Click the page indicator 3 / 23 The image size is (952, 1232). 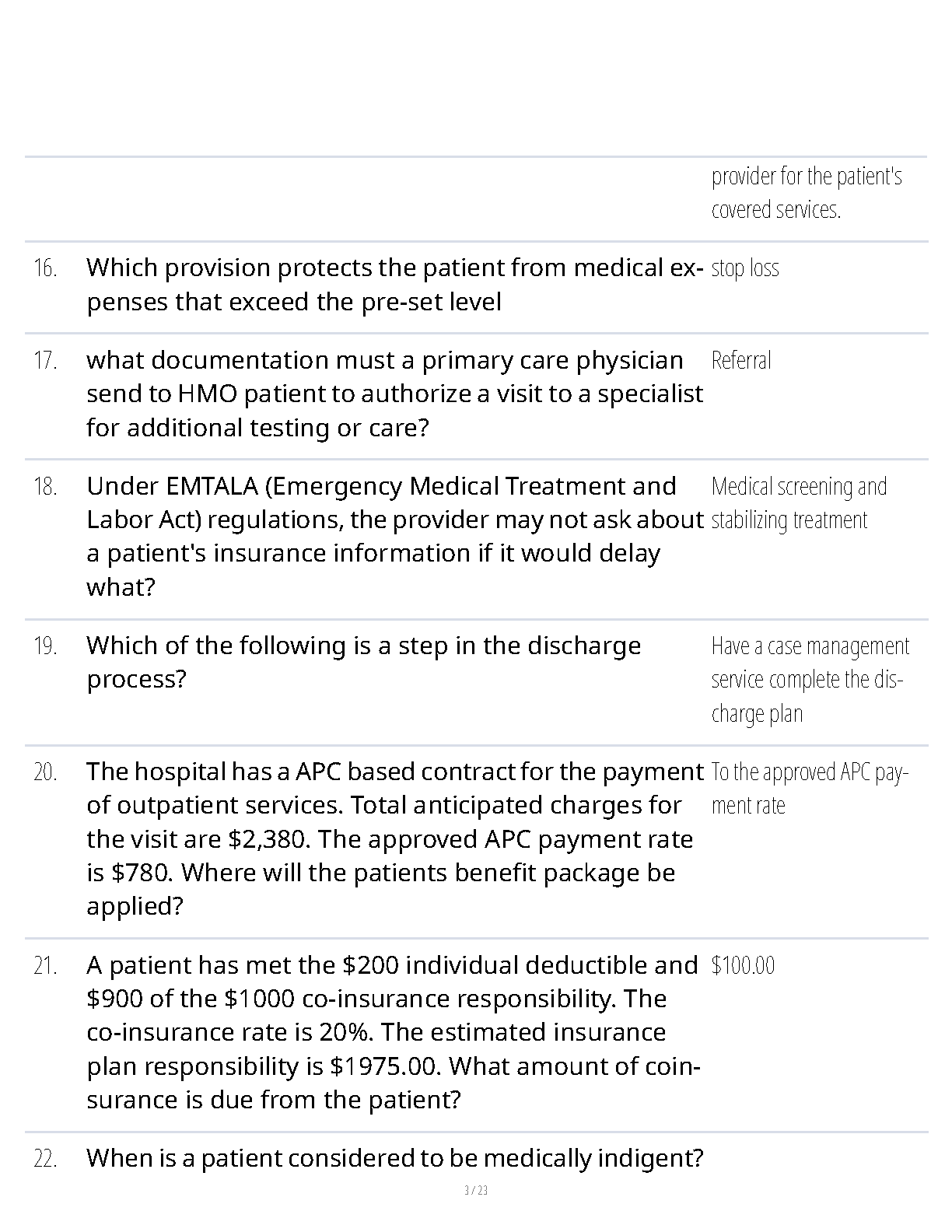(476, 1190)
